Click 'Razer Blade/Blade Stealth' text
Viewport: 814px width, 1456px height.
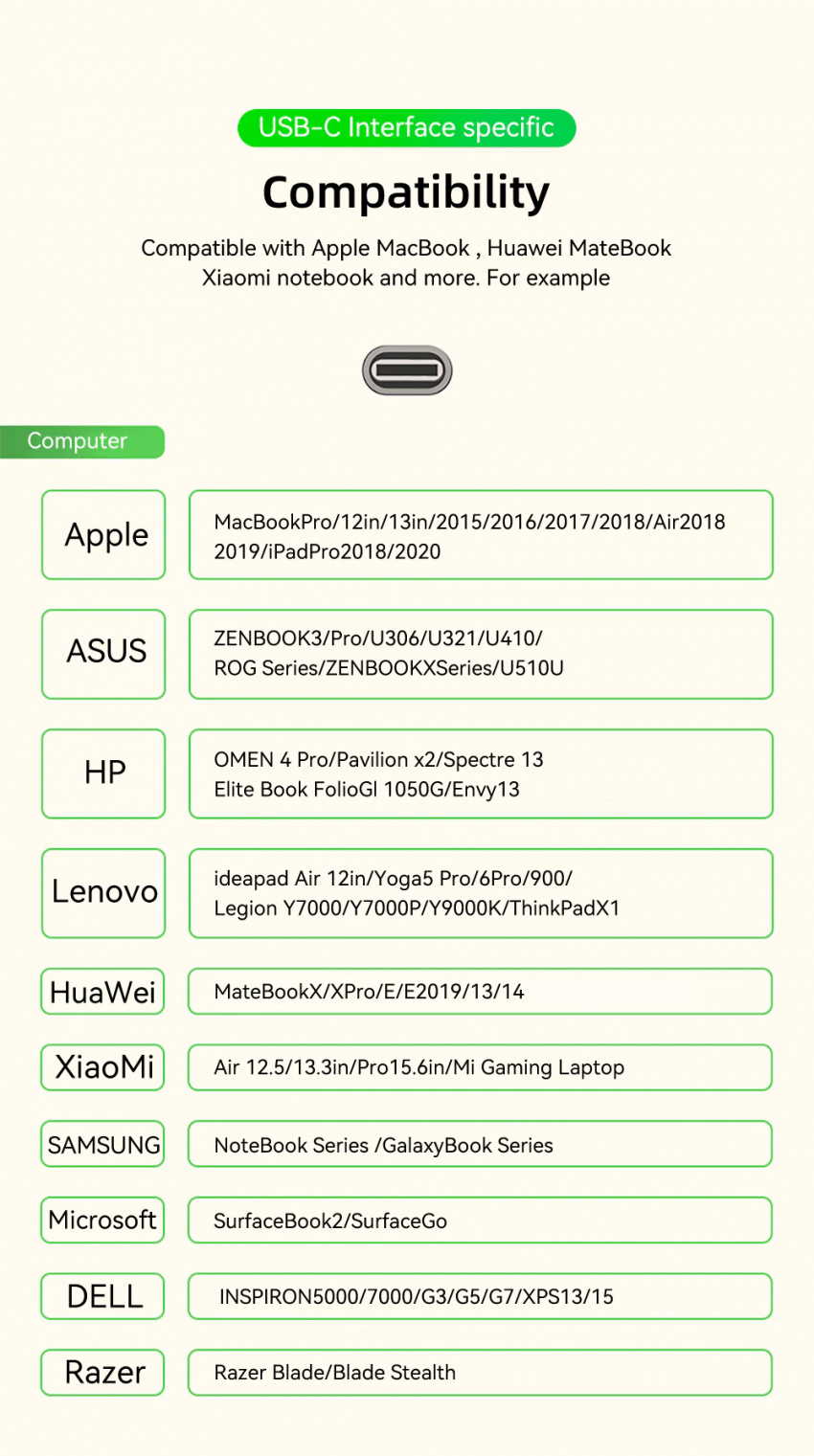coord(335,1373)
